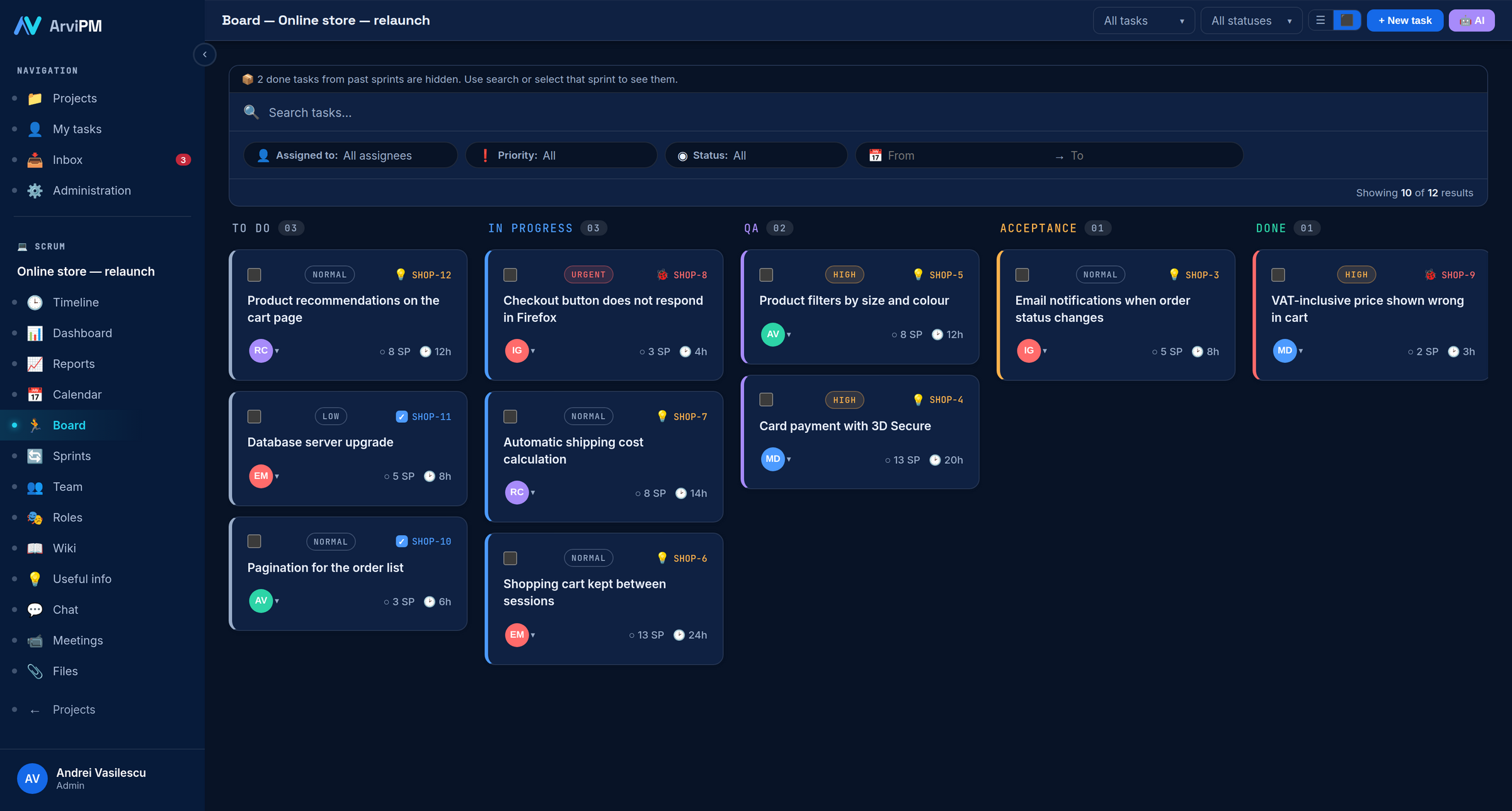Open RC assignee dropdown on SHOP-12
This screenshot has width=1512, height=811.
(264, 351)
